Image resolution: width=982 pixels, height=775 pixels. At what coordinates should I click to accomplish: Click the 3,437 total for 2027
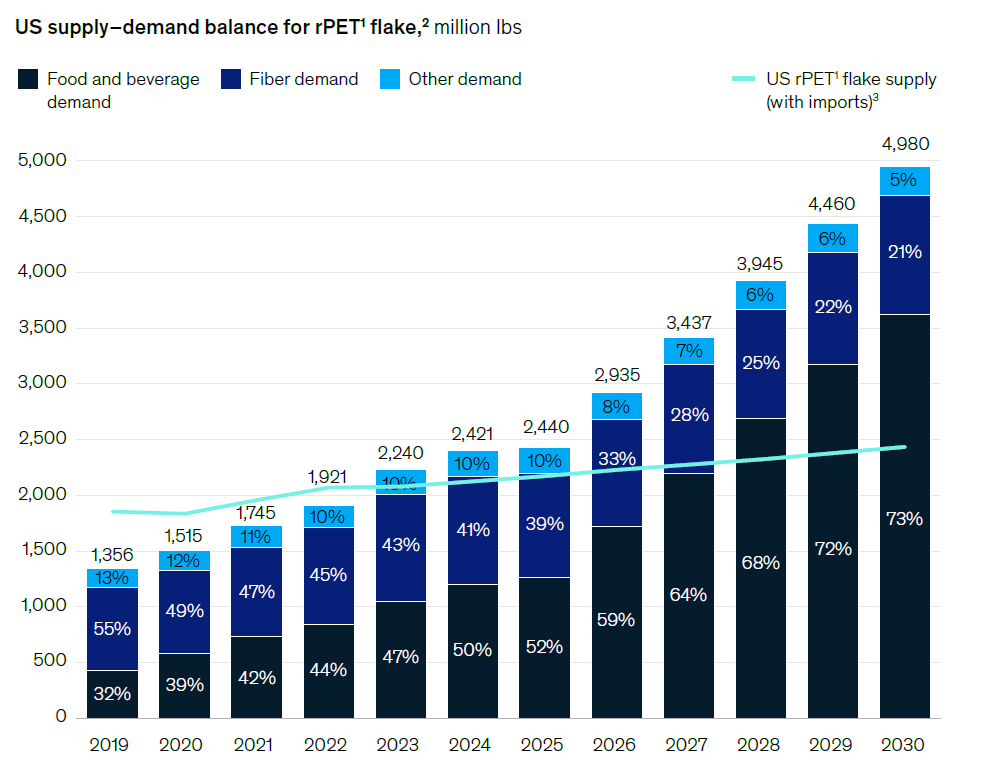click(689, 323)
